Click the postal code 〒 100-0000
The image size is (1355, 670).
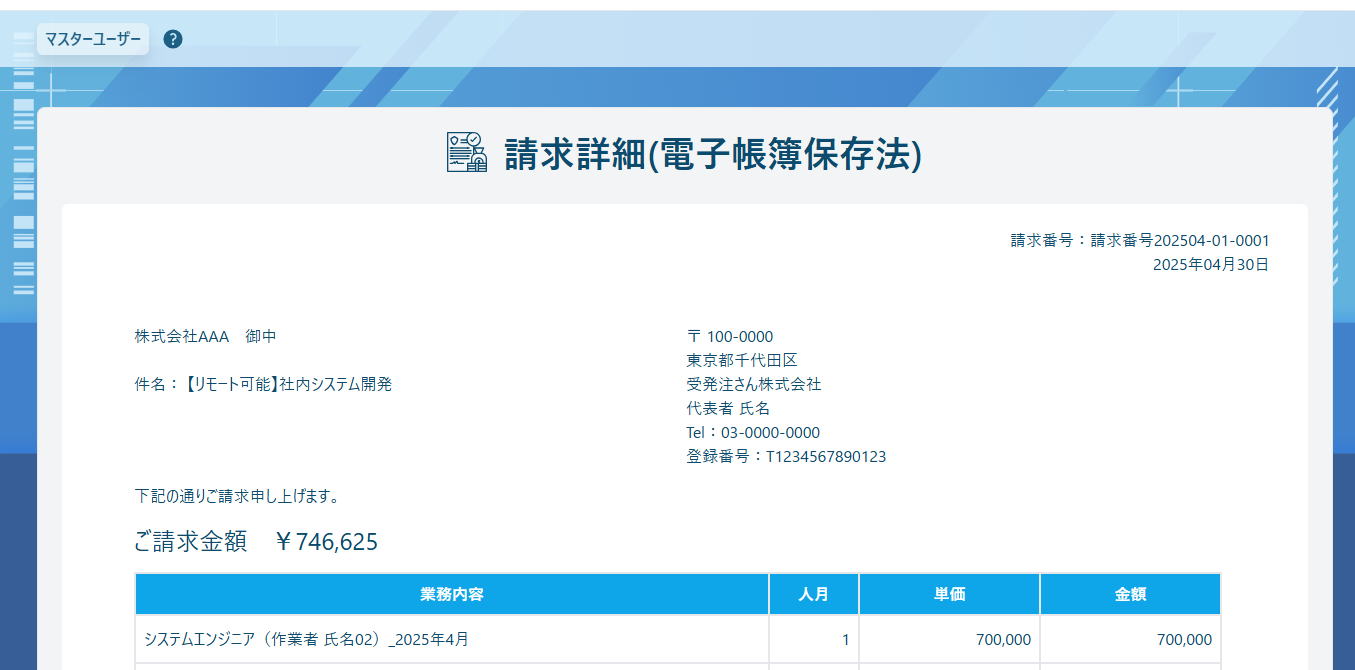[x=730, y=337]
